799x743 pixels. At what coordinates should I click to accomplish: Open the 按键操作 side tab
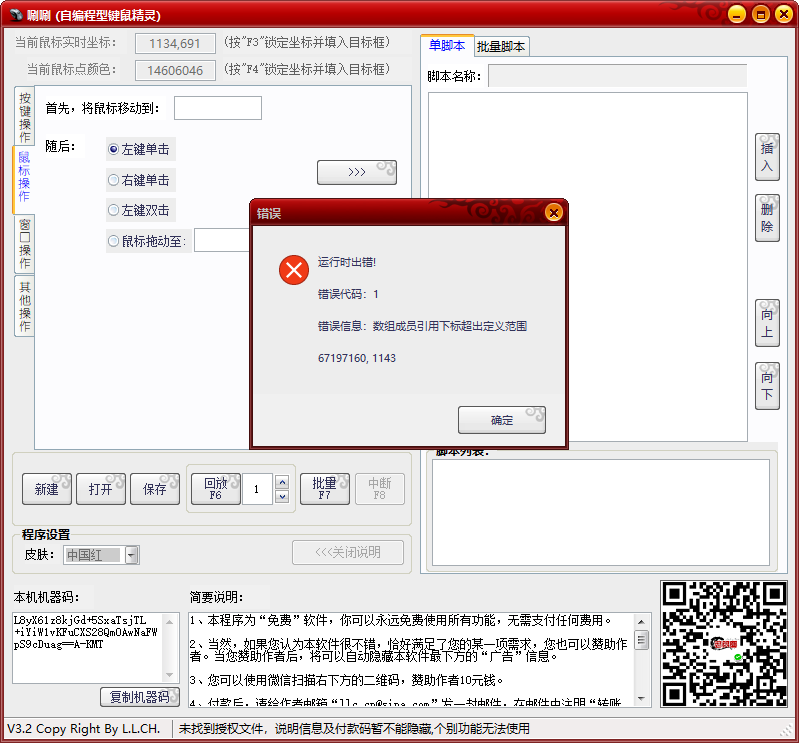[24, 116]
